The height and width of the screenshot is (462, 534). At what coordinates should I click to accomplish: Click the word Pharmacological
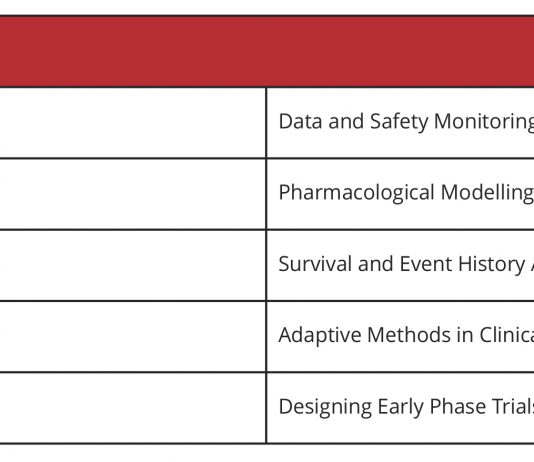point(356,193)
